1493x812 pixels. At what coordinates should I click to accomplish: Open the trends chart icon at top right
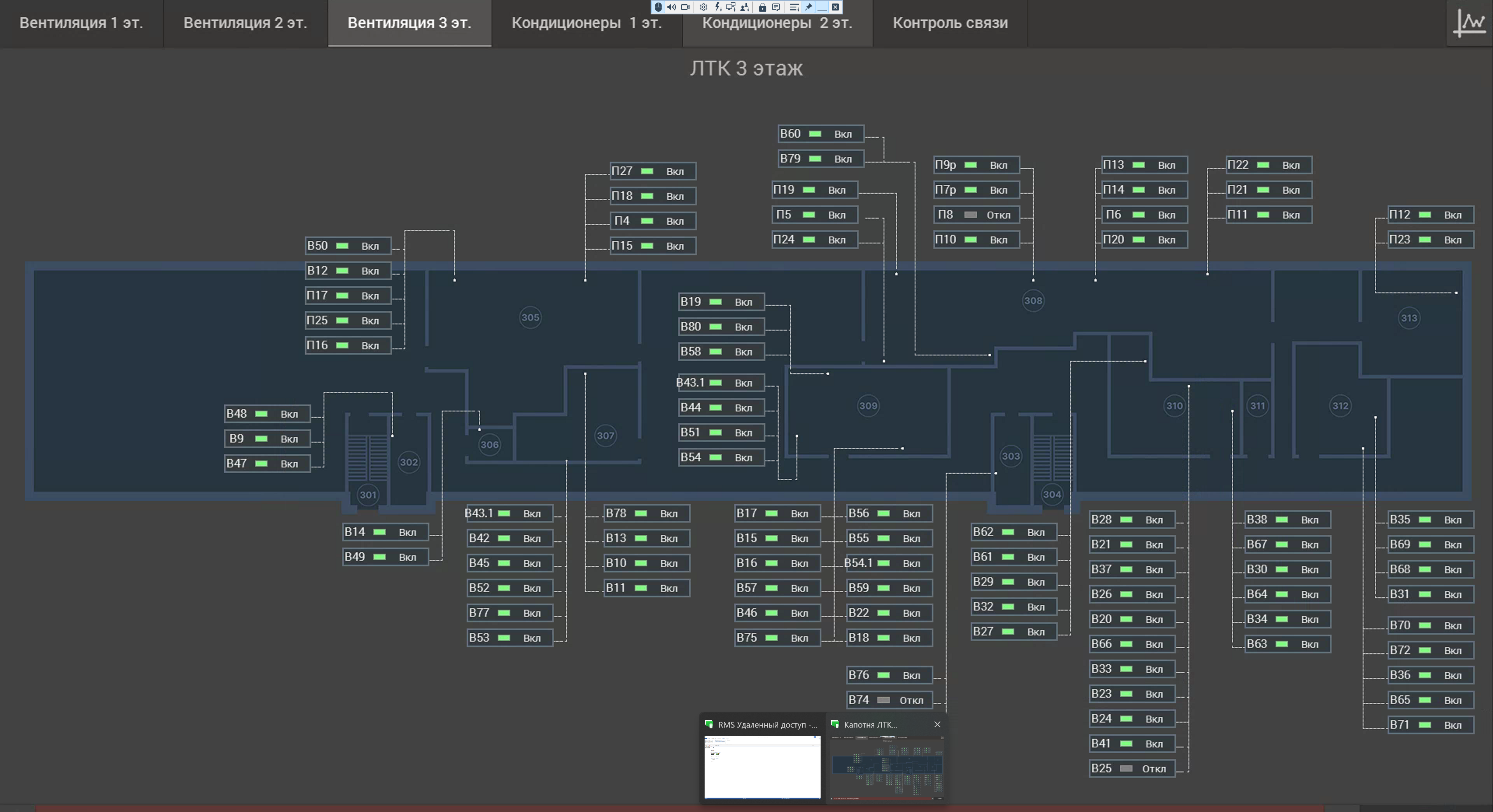coord(1470,23)
